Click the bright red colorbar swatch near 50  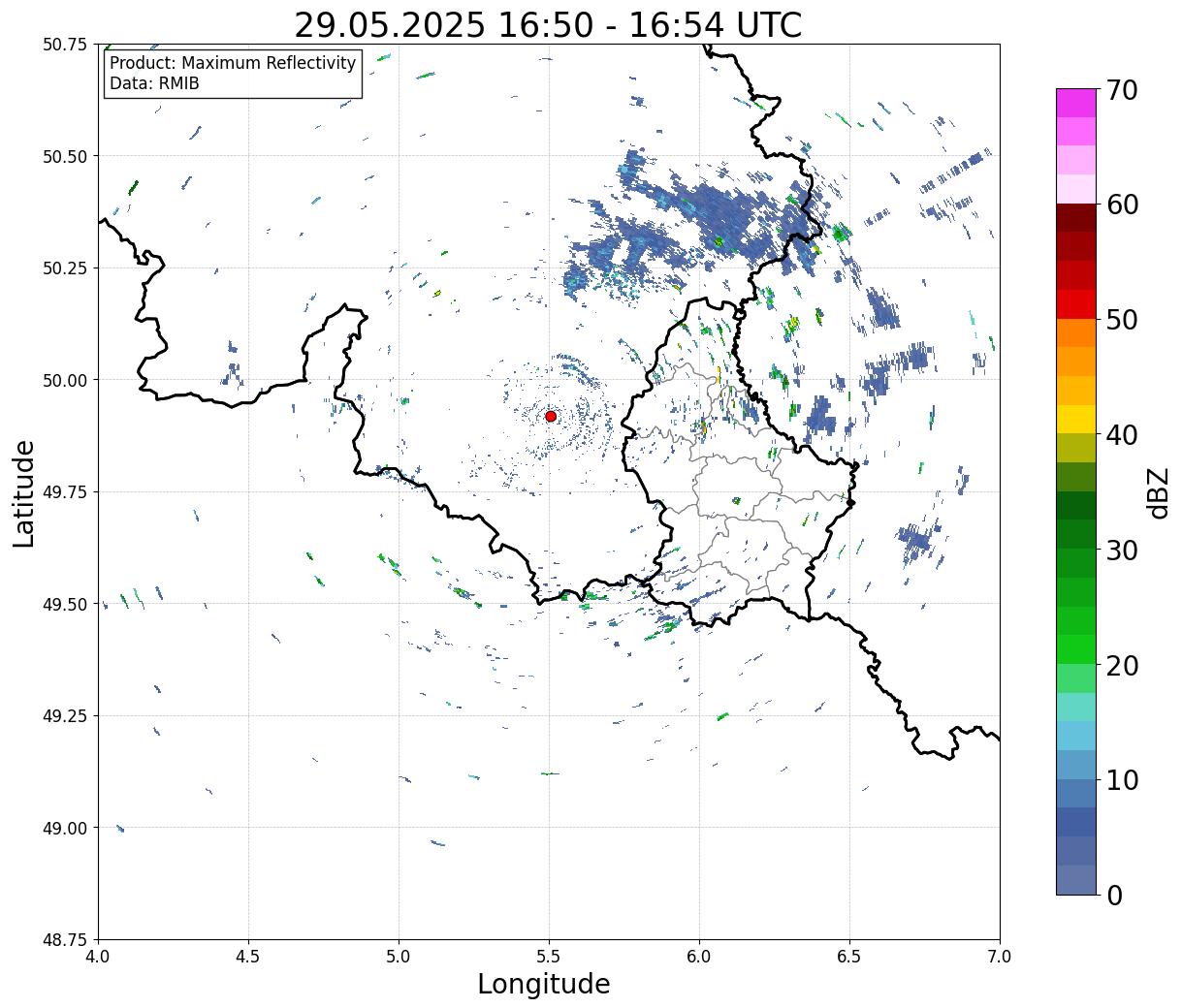(1075, 304)
